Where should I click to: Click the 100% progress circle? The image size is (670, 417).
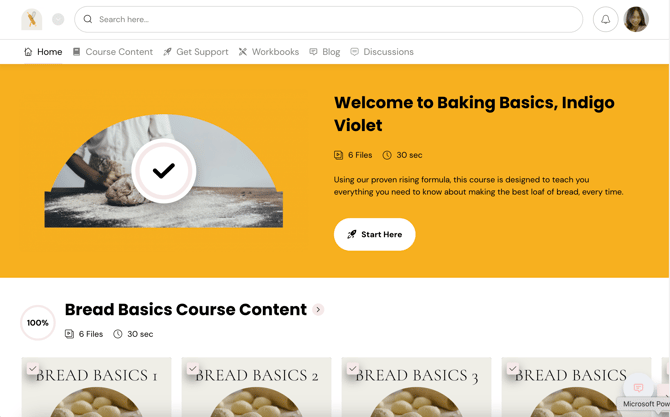click(38, 323)
